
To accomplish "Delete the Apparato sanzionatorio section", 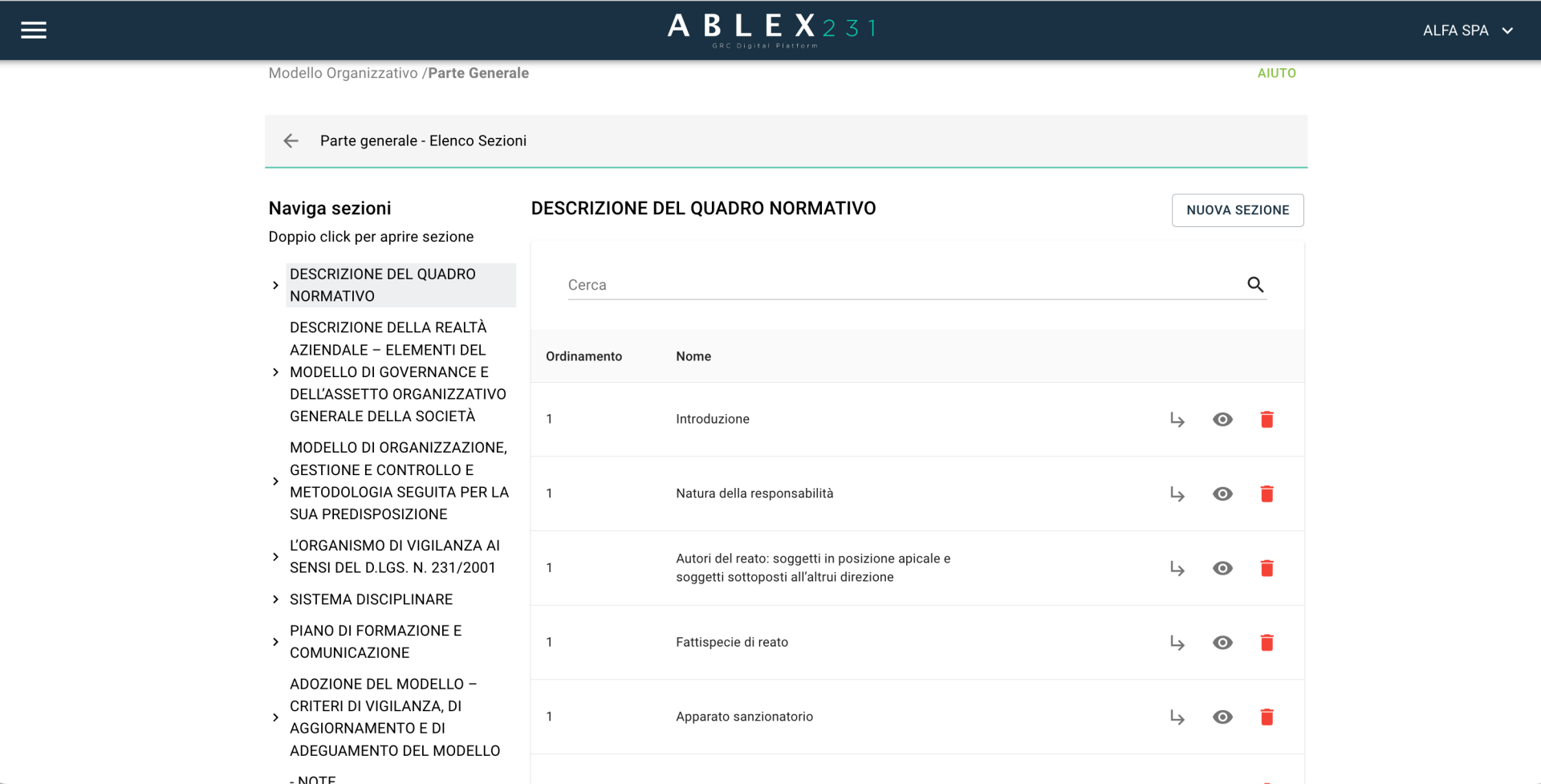I will [x=1267, y=717].
